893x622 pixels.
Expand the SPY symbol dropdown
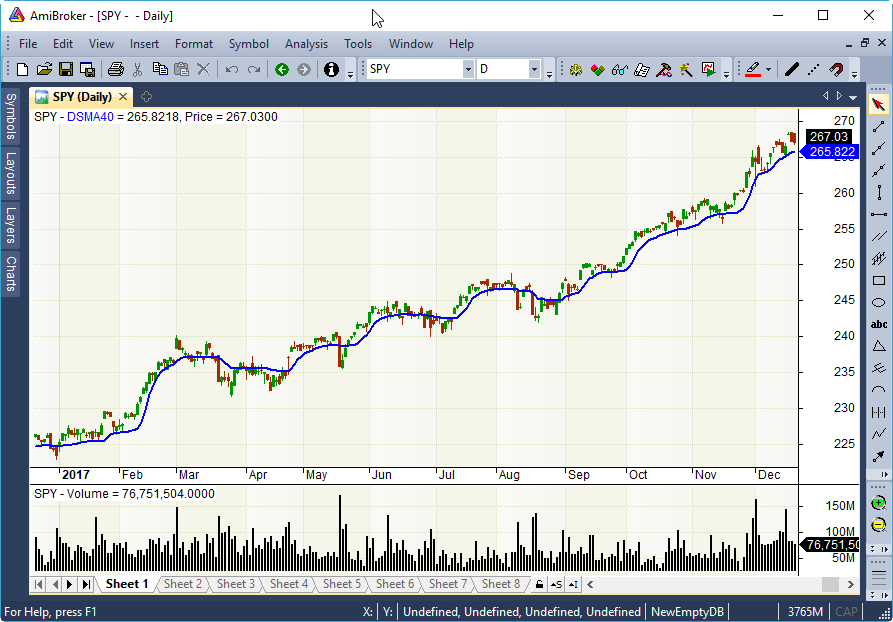(468, 69)
